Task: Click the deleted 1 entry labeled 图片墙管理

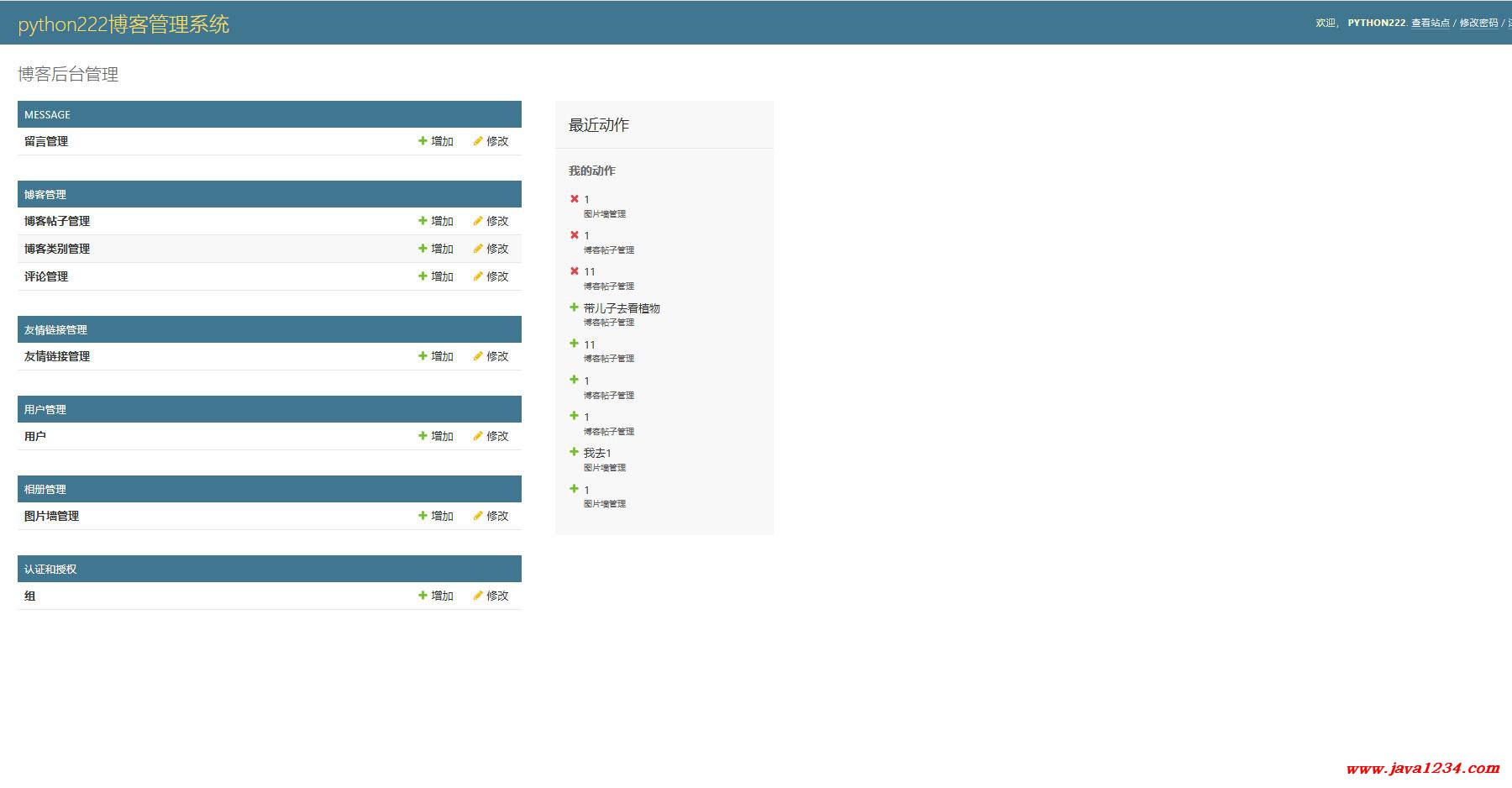Action: click(587, 199)
